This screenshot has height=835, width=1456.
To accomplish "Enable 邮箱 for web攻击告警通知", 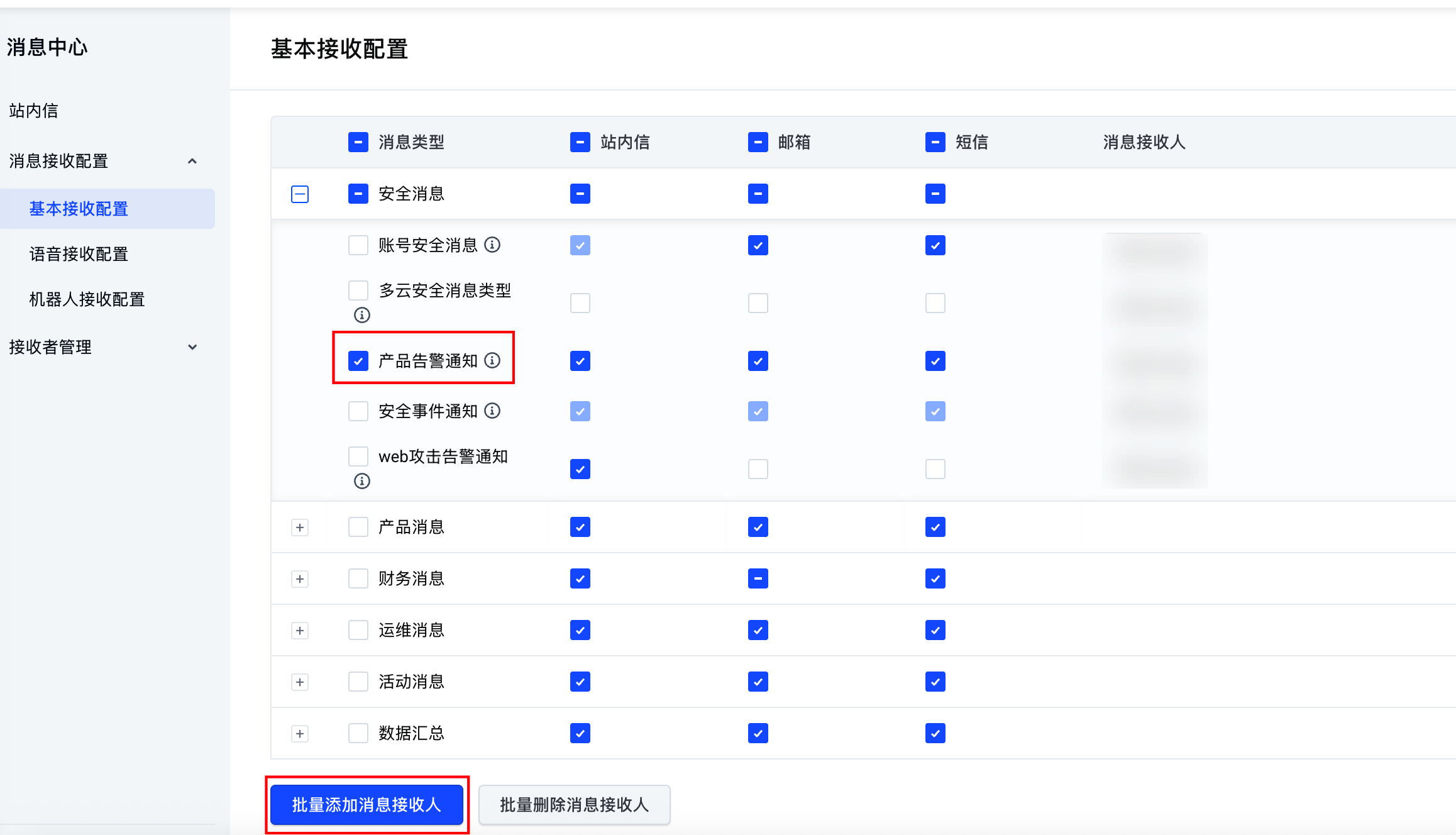I will coord(758,469).
